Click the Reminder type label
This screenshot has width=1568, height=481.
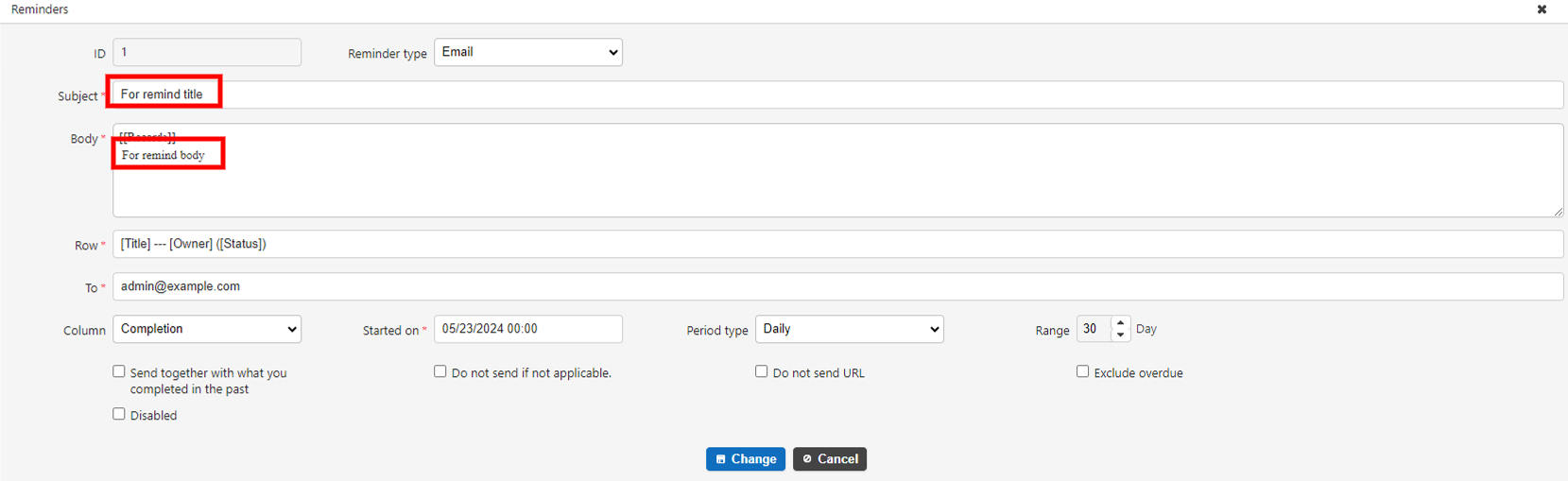(388, 54)
